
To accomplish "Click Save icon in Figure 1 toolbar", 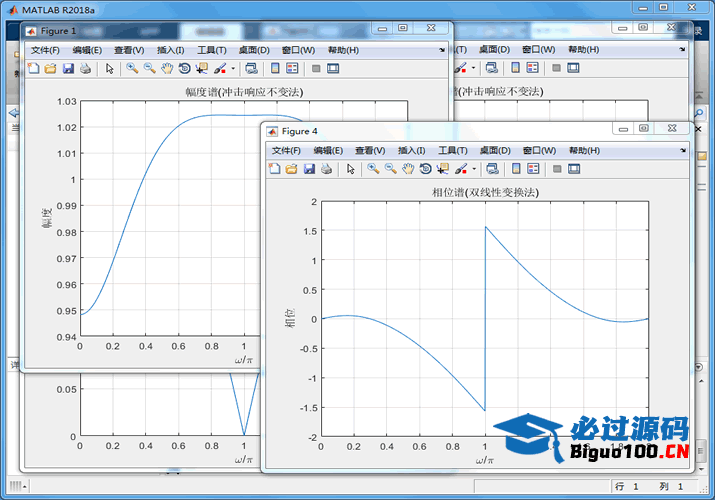I will pyautogui.click(x=68, y=68).
